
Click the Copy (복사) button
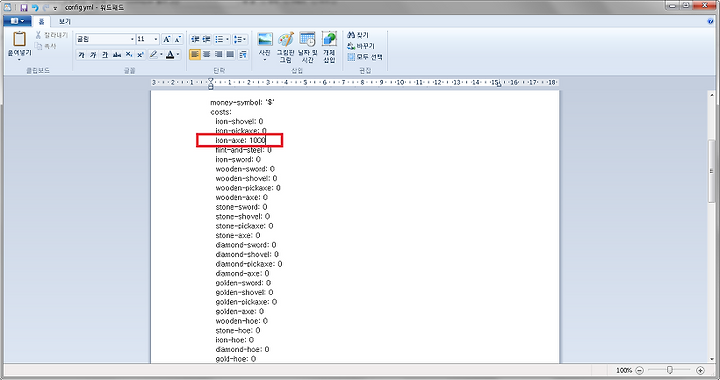[45, 46]
